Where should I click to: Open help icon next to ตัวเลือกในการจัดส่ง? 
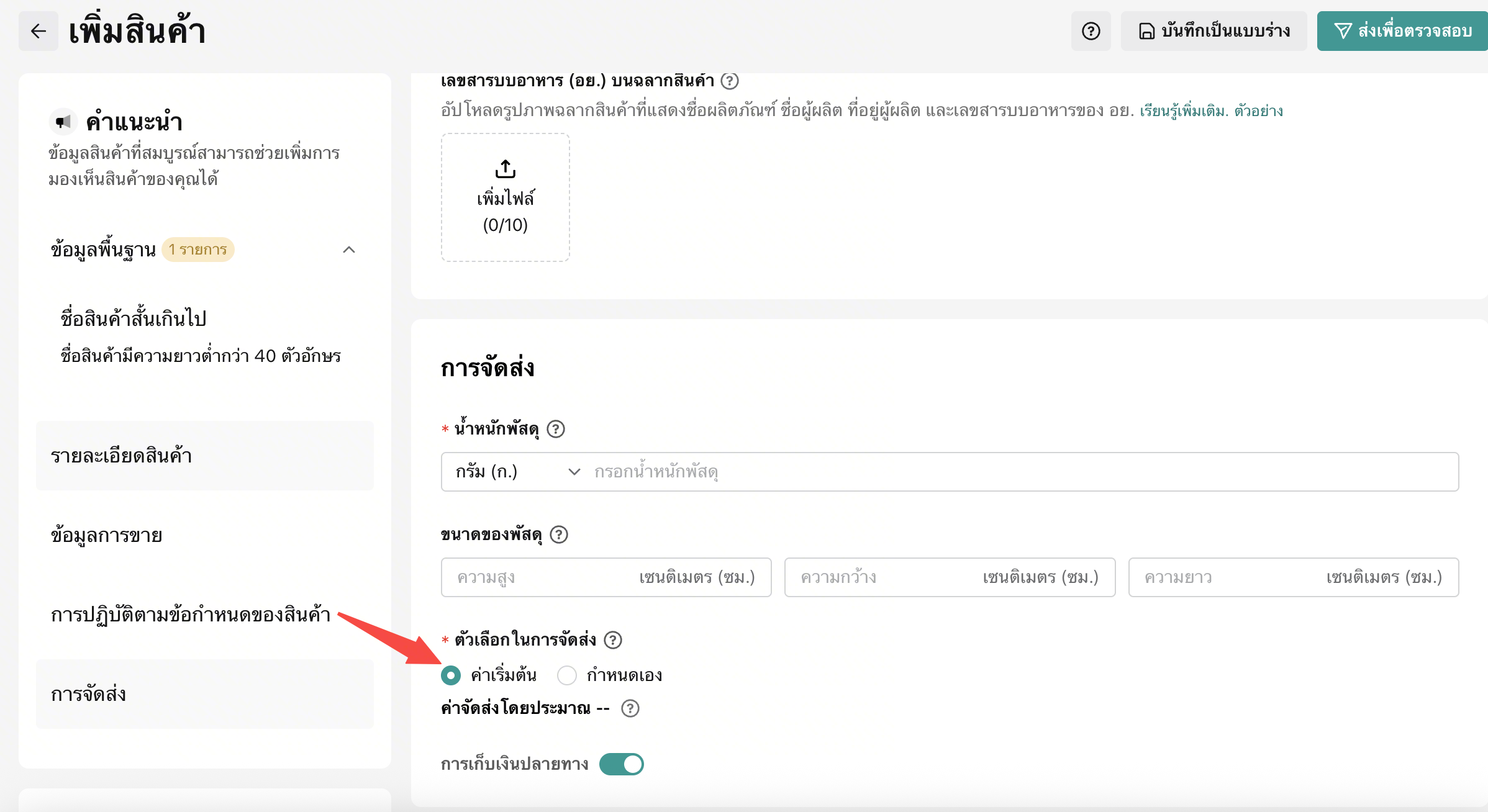pyautogui.click(x=613, y=640)
